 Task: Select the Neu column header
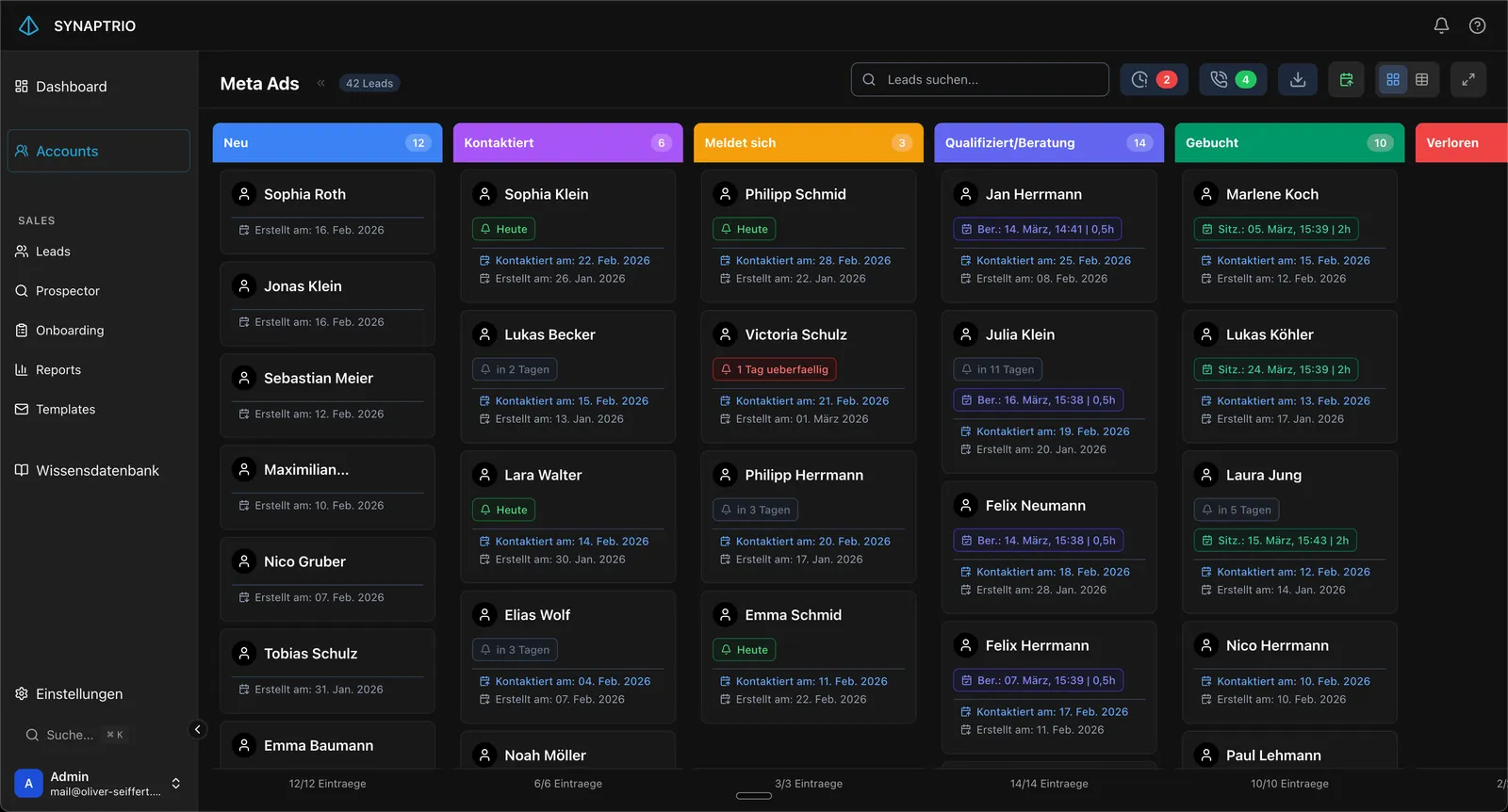(x=327, y=143)
